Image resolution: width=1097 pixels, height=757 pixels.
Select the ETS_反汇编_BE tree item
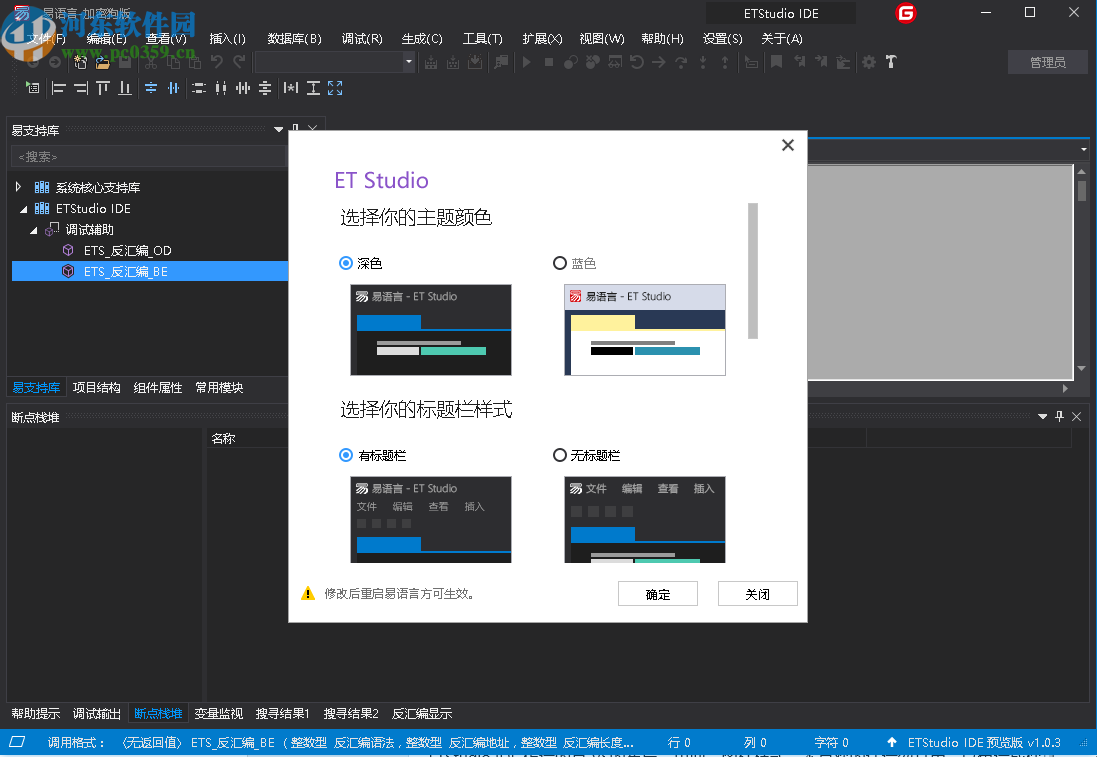(124, 271)
